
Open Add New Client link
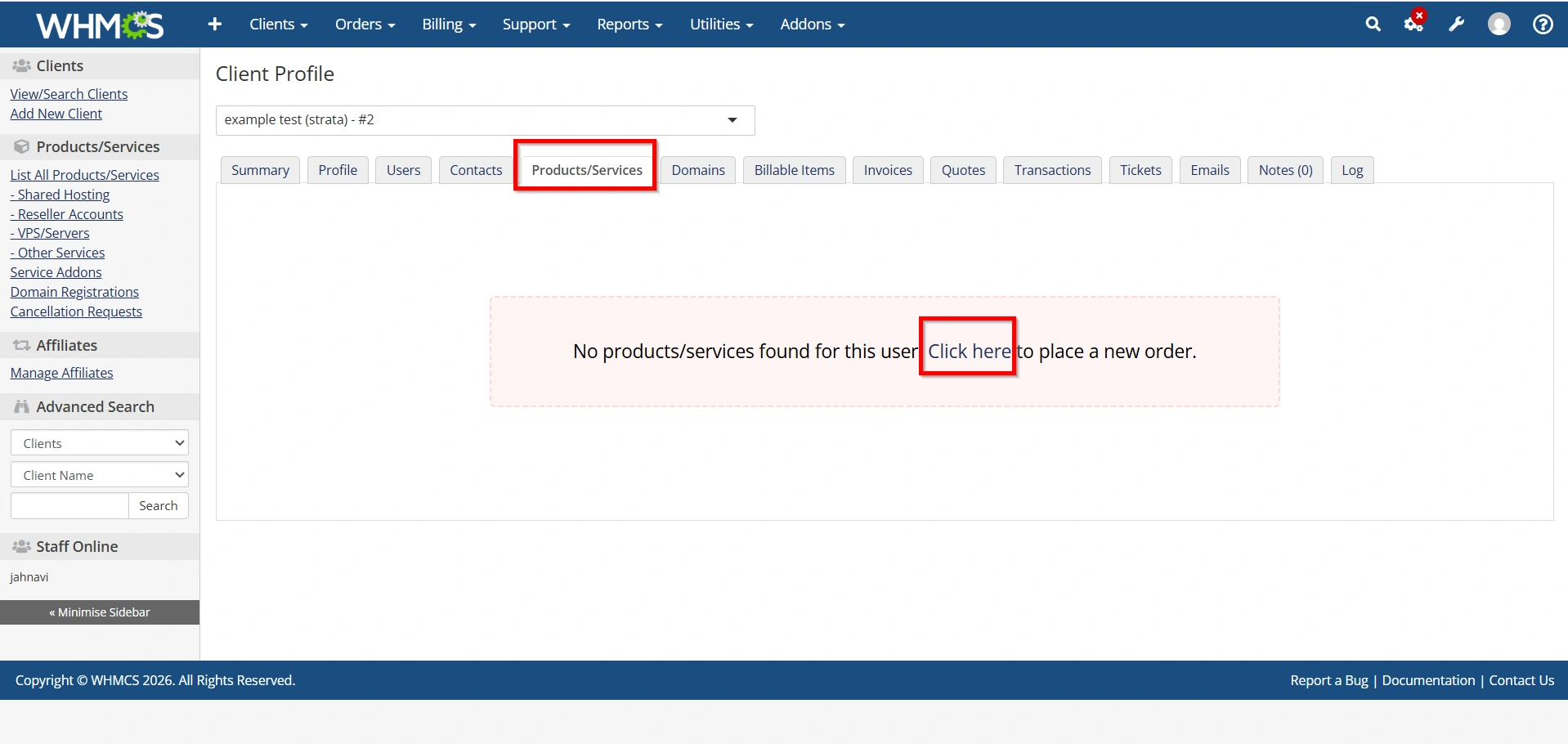point(56,114)
